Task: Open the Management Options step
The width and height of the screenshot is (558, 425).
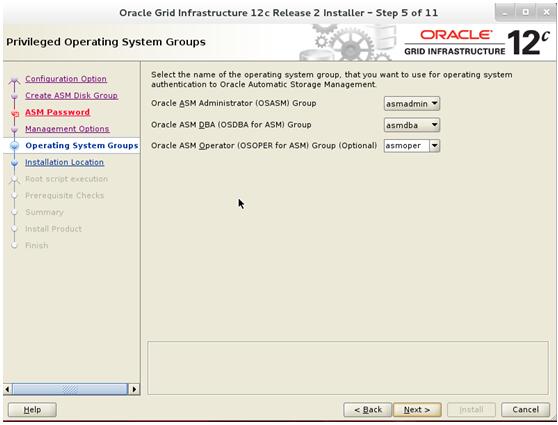Action: [67, 129]
